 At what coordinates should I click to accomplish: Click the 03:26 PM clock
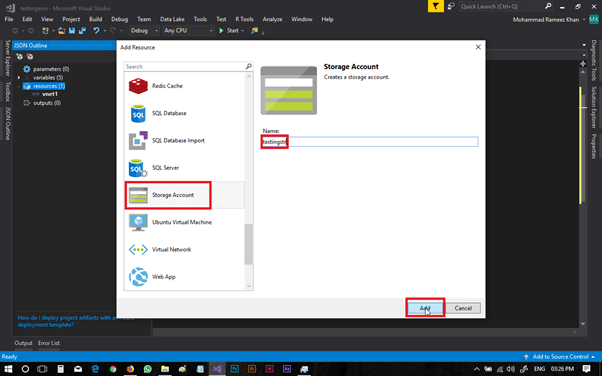click(x=562, y=369)
